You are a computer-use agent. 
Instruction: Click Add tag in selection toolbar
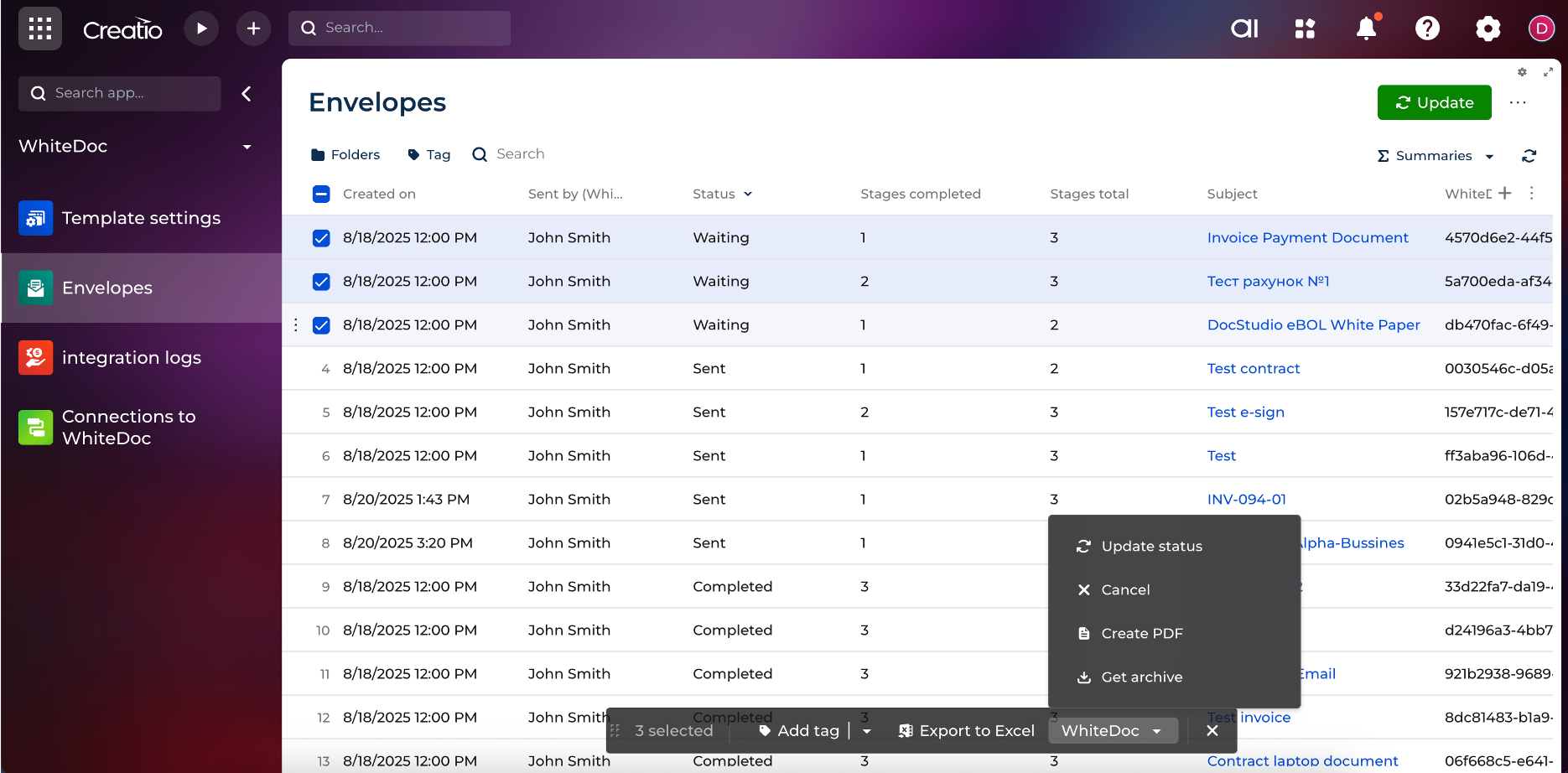798,730
